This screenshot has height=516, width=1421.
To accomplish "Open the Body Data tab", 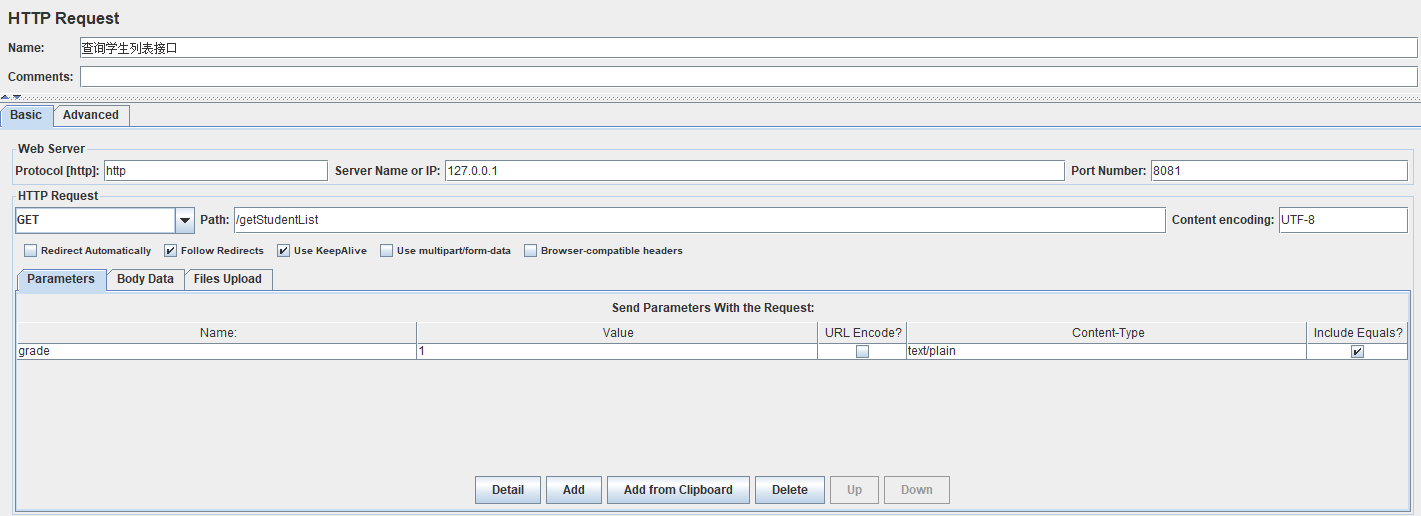I will click(145, 279).
